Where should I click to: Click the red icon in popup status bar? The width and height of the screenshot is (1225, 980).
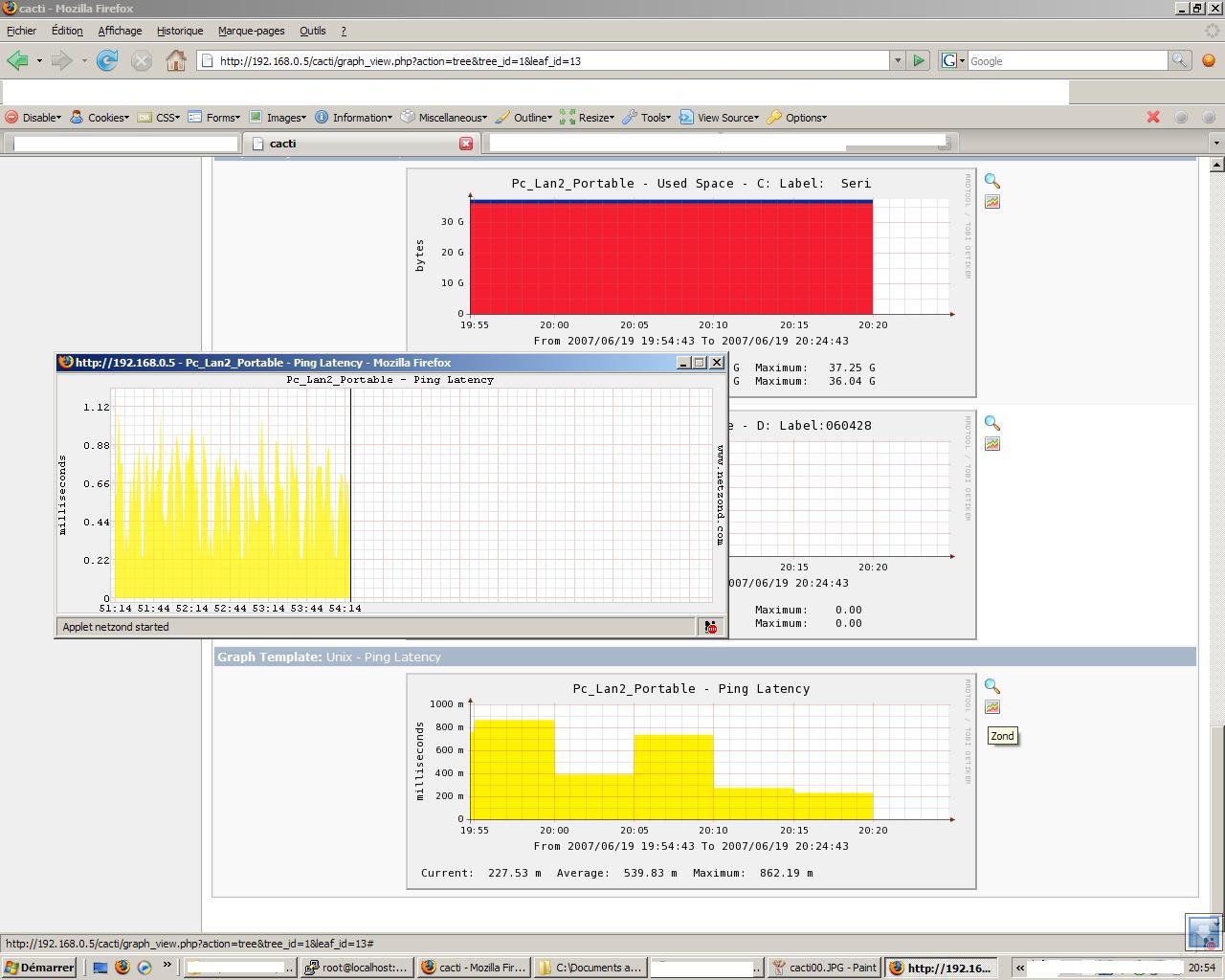click(x=711, y=627)
